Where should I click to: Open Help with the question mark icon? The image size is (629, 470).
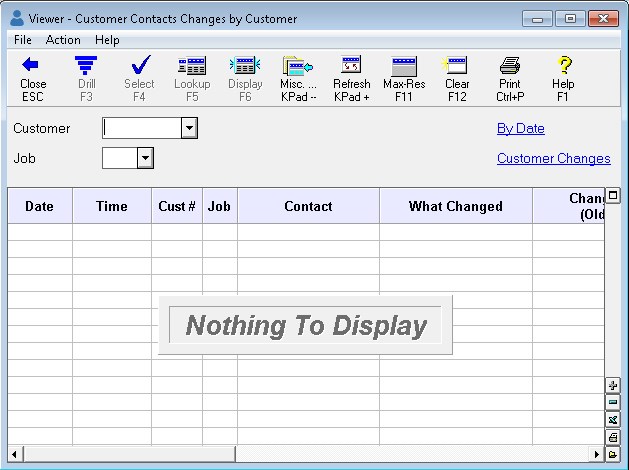coord(563,77)
